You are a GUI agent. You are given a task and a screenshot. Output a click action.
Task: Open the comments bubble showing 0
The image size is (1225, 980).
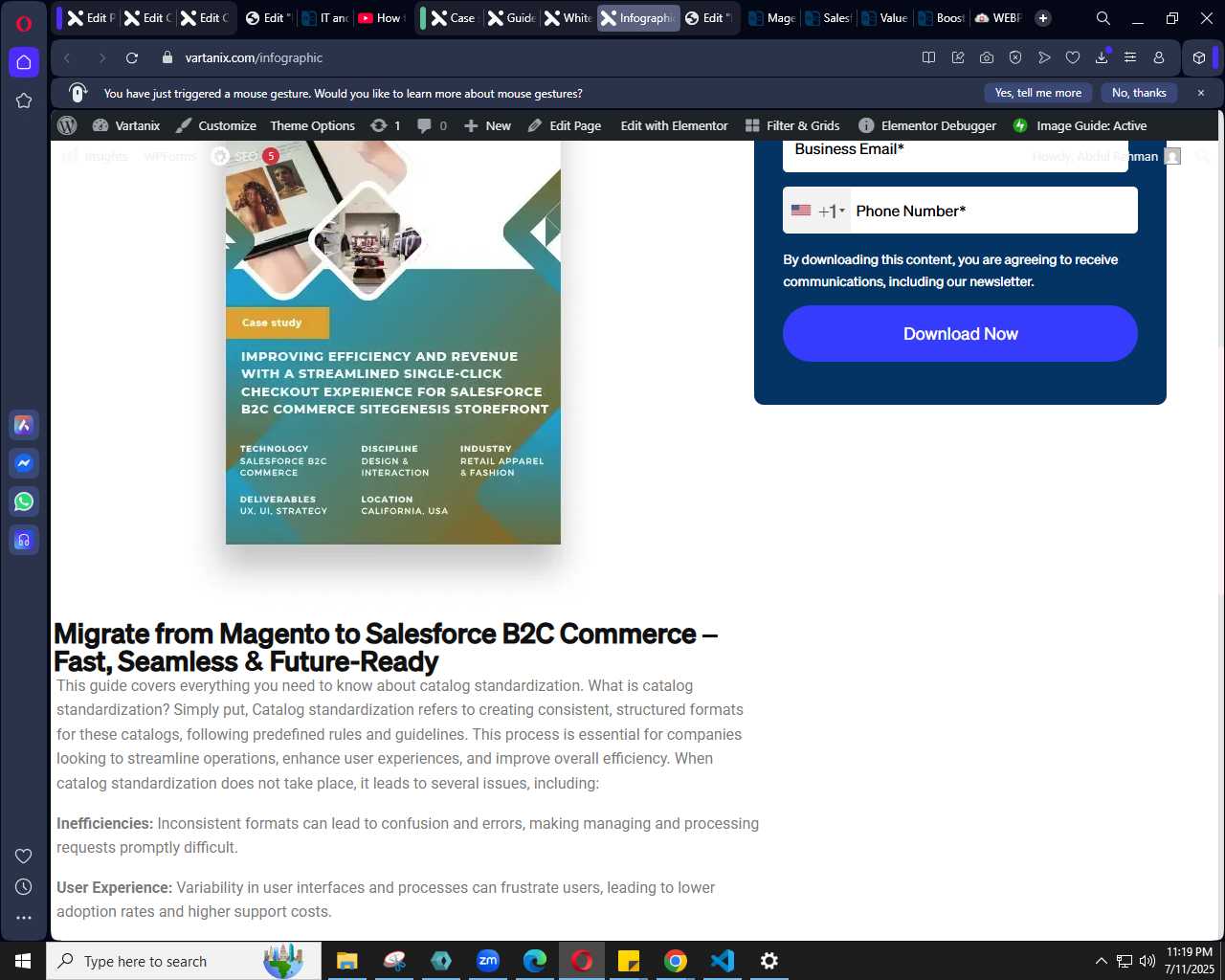coord(433,125)
